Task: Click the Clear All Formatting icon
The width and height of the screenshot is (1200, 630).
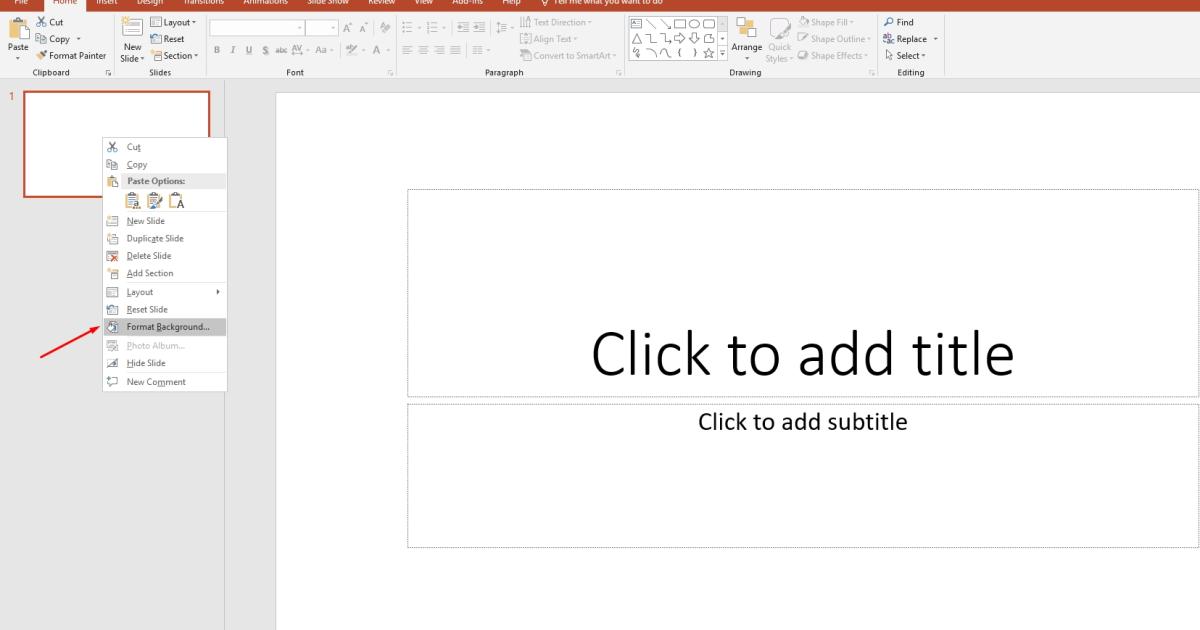Action: [x=384, y=27]
